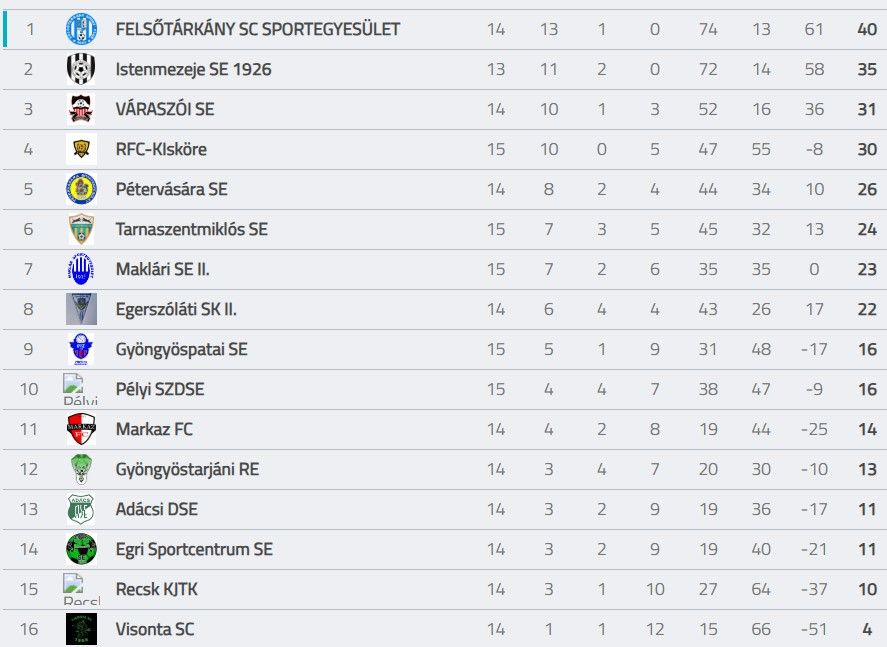This screenshot has height=647, width=887.
Task: Open Tarnaszentmiklós SE shield crest
Action: (x=81, y=229)
